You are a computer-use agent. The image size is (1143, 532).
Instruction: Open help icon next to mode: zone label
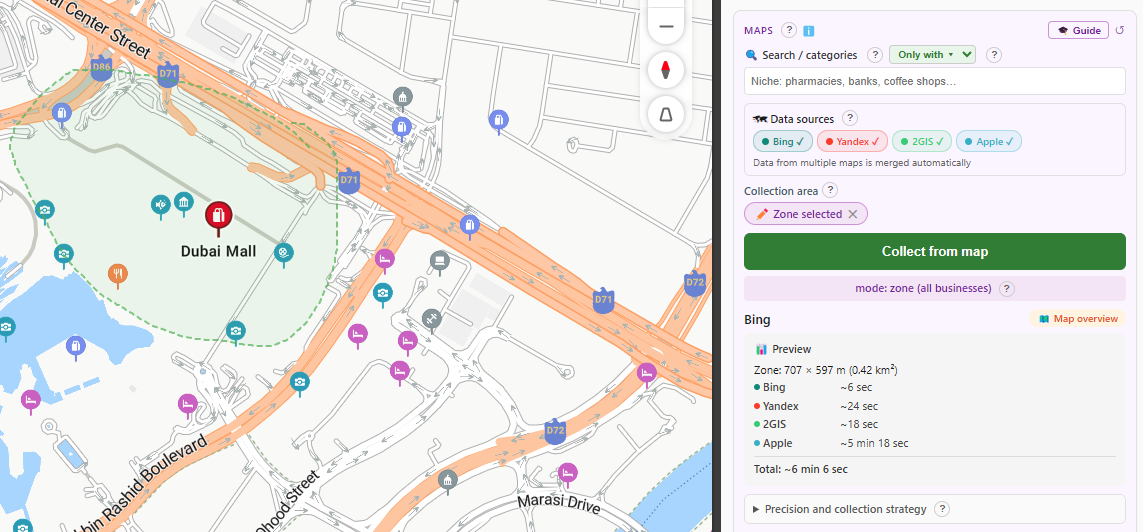coord(1007,289)
